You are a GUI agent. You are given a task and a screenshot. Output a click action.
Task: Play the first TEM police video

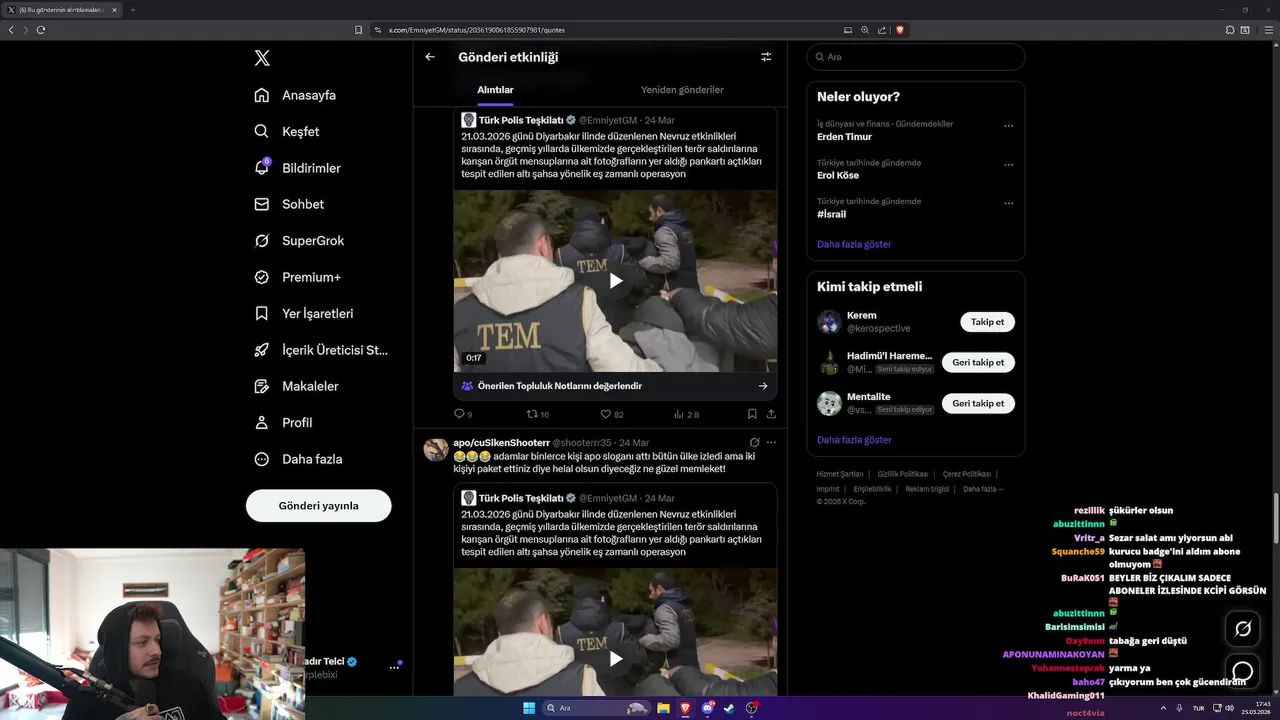pos(616,281)
